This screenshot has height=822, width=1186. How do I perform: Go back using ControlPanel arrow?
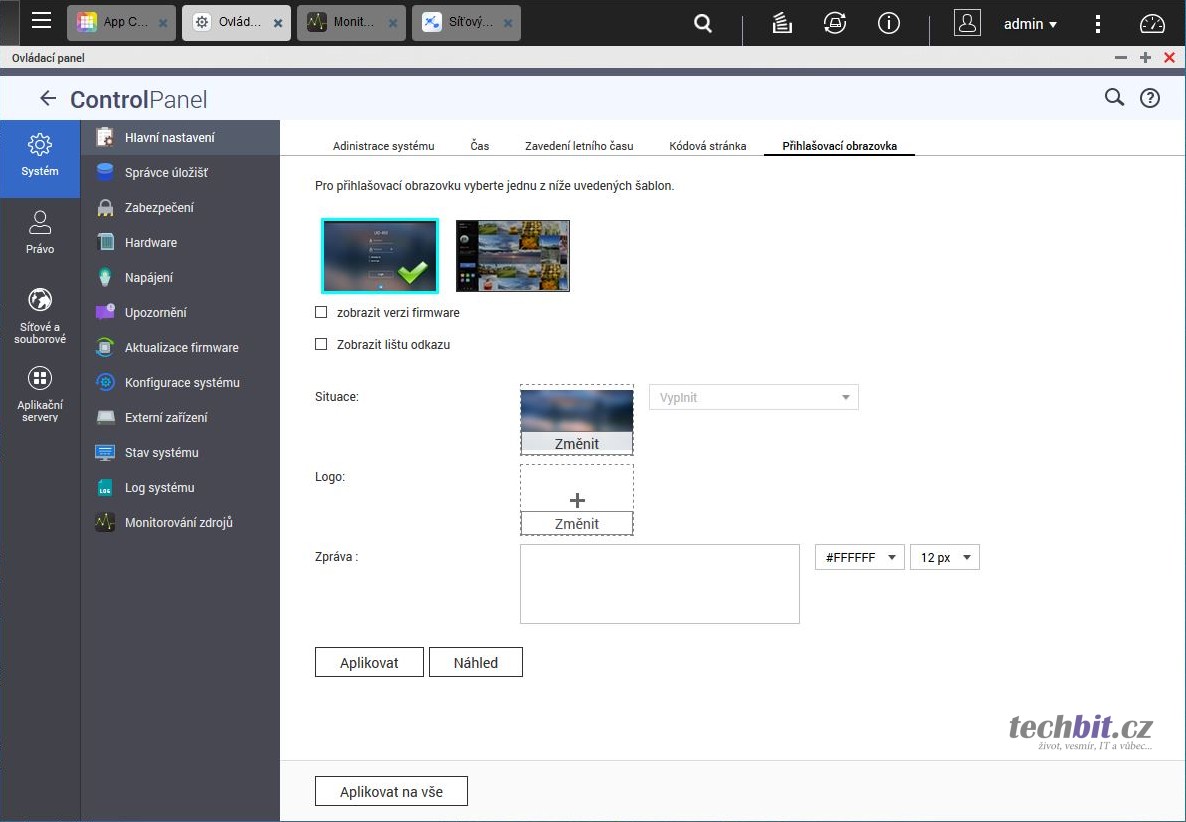(47, 98)
